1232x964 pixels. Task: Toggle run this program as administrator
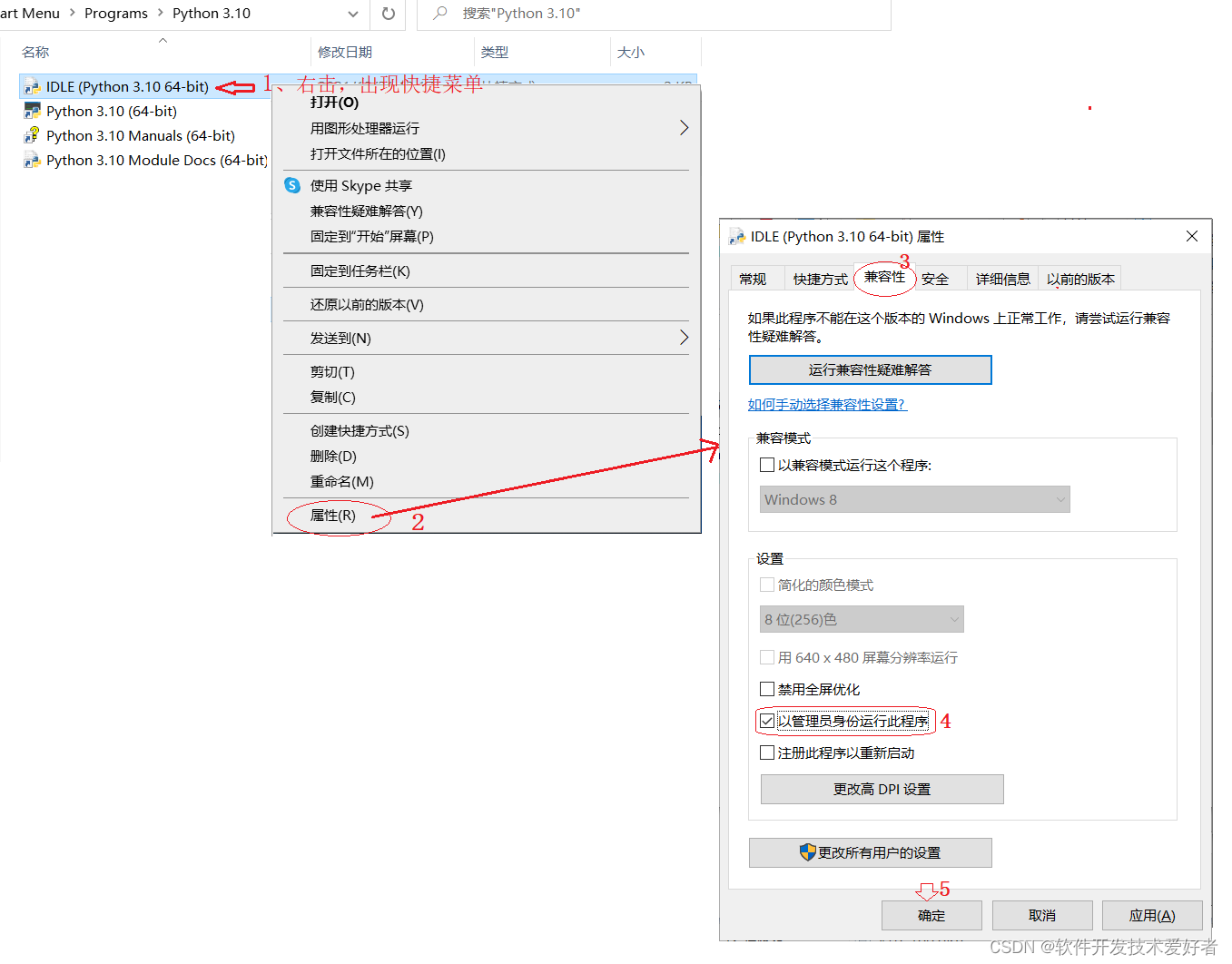click(767, 721)
